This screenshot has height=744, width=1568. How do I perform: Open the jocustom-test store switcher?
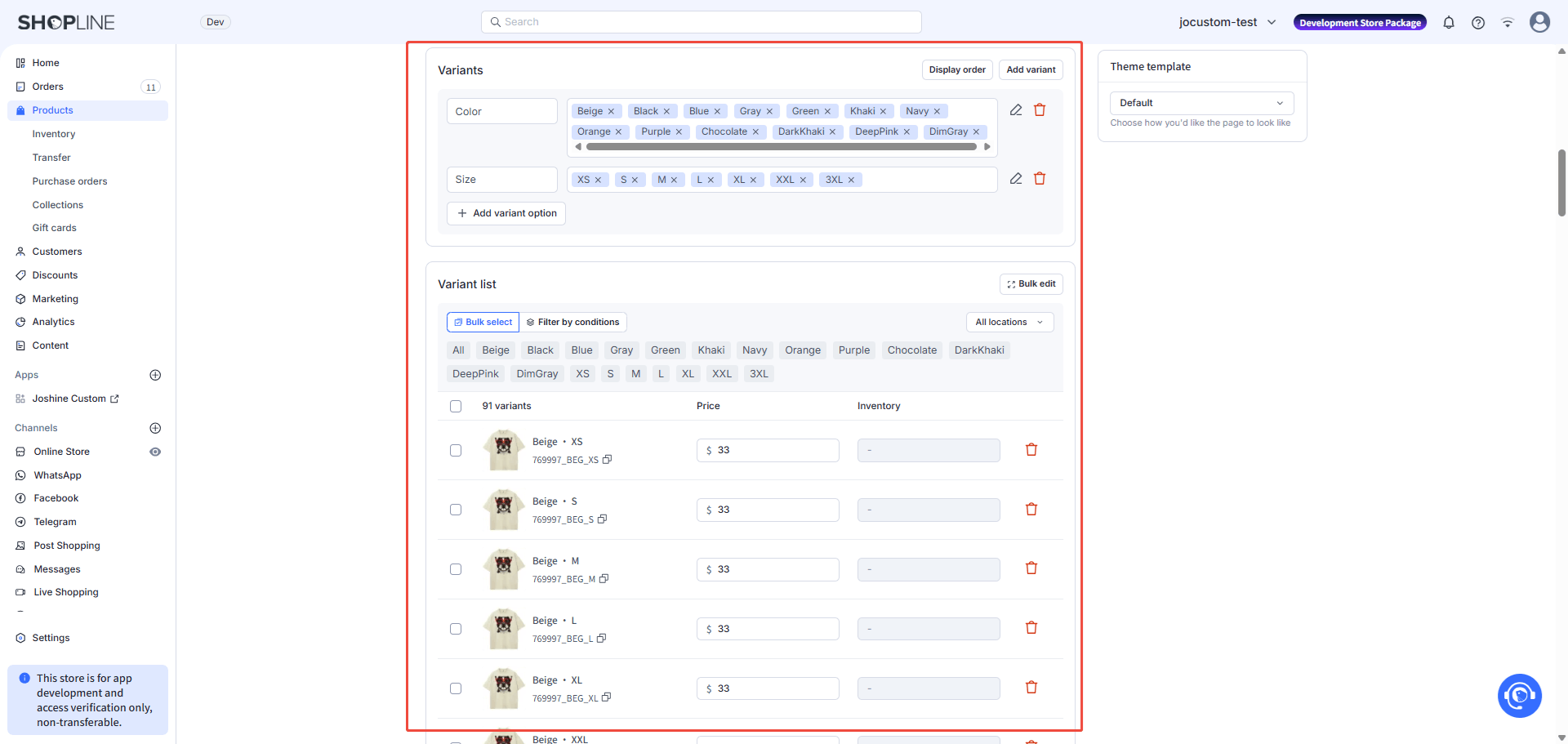point(1227,23)
